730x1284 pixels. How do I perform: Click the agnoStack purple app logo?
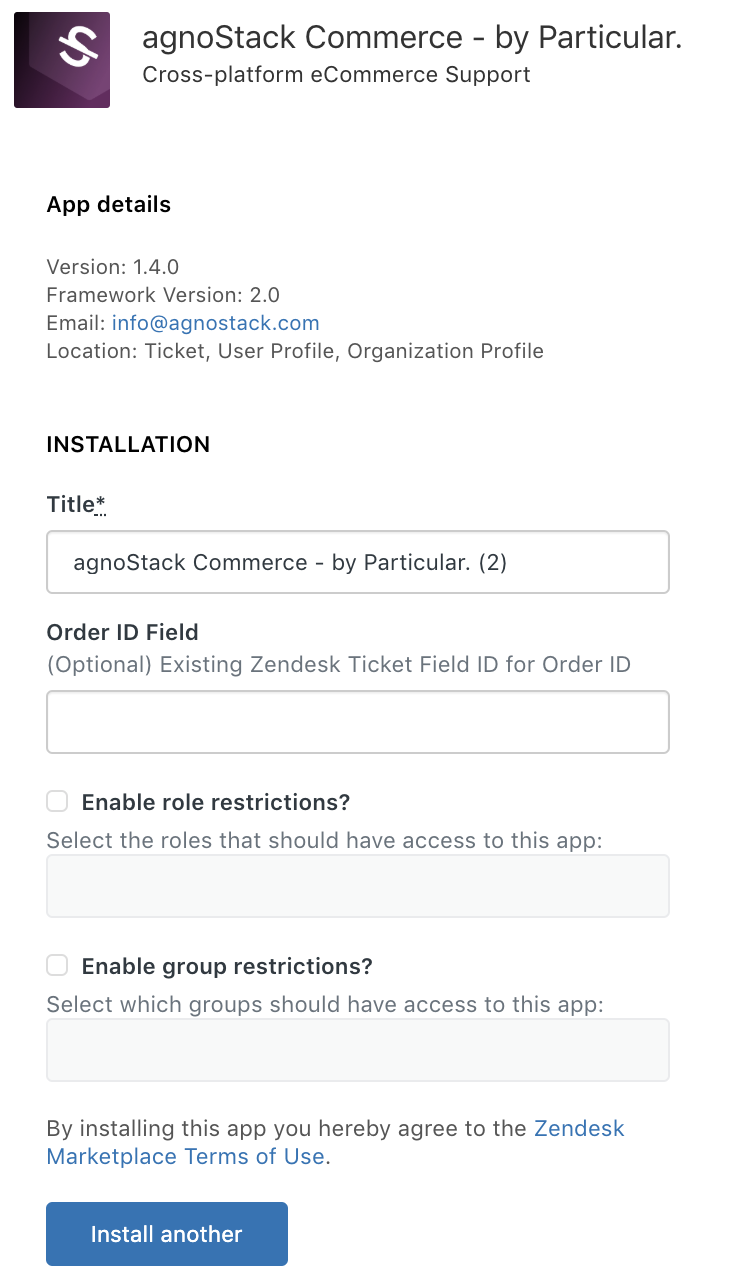(x=62, y=59)
